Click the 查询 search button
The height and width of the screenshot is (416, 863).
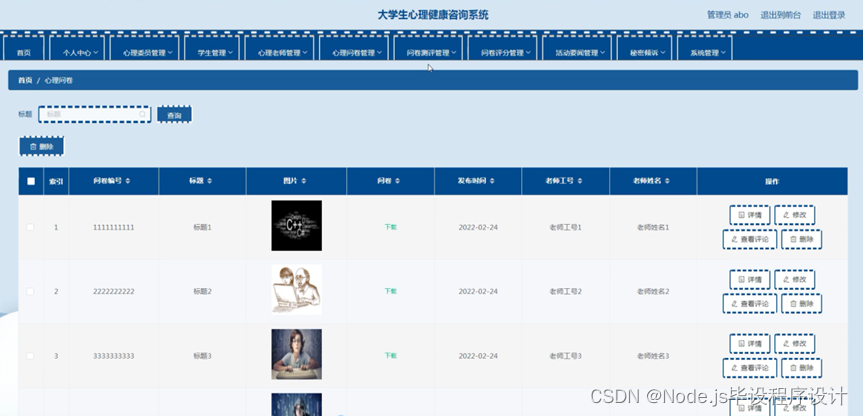pyautogui.click(x=174, y=114)
